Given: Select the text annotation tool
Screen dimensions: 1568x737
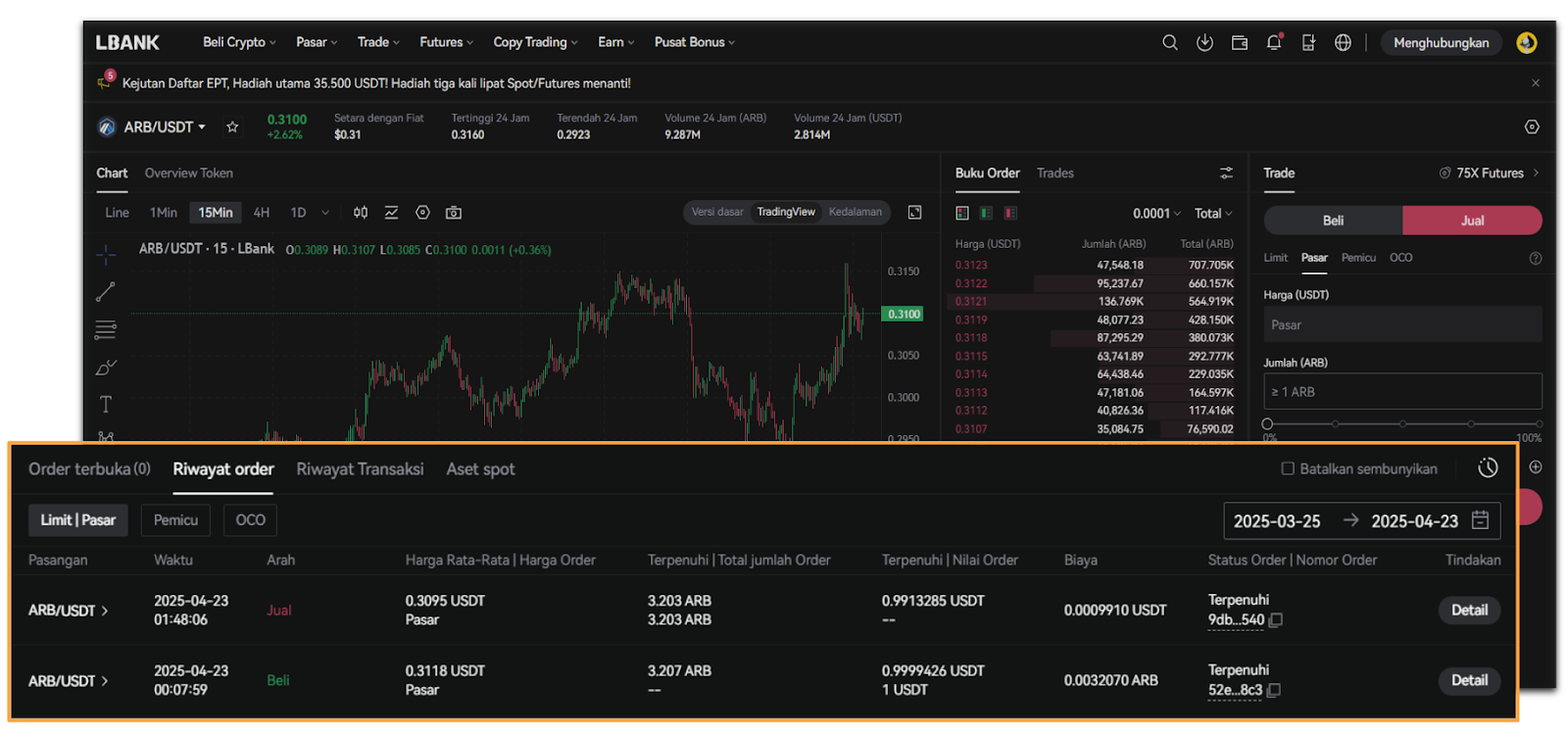Looking at the screenshot, I should coord(106,405).
